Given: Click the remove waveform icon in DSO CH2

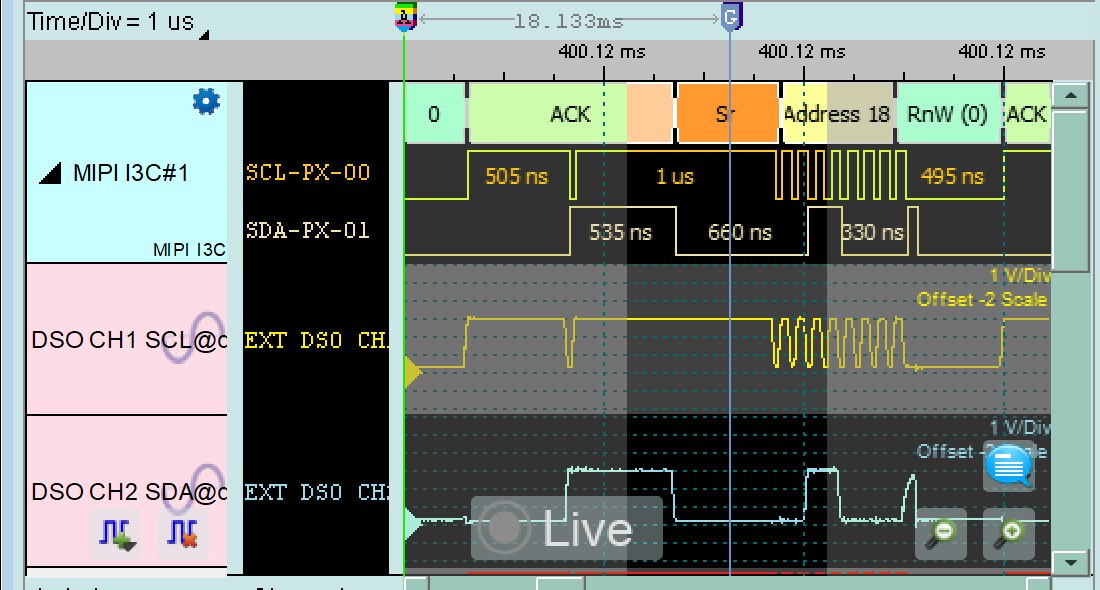Looking at the screenshot, I should click(182, 535).
